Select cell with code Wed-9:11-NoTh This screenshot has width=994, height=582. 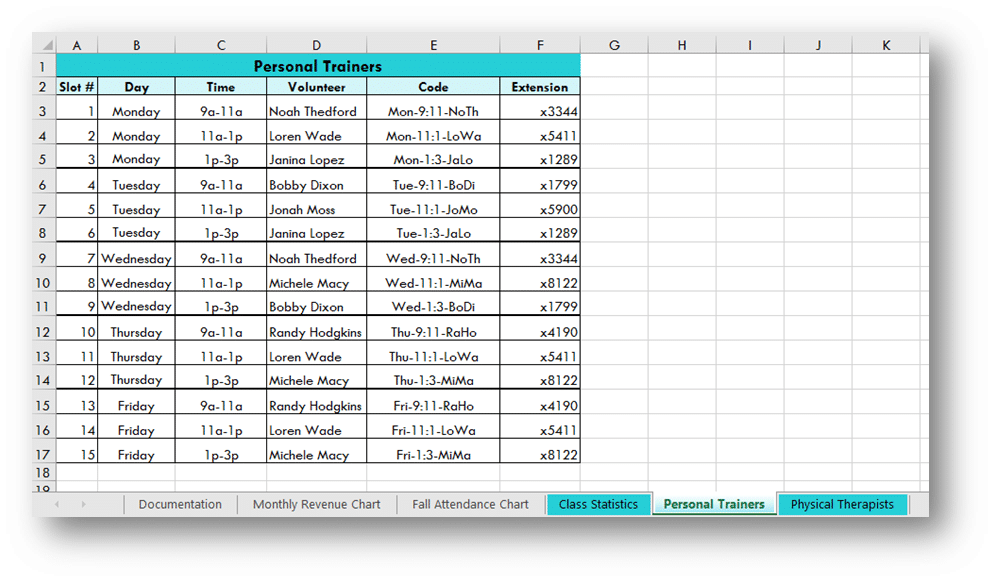click(x=433, y=255)
